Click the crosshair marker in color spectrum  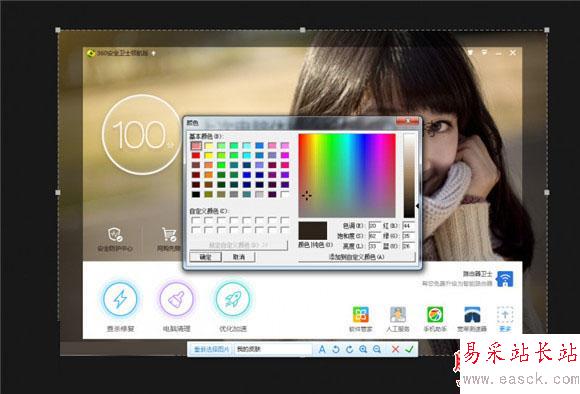(307, 195)
